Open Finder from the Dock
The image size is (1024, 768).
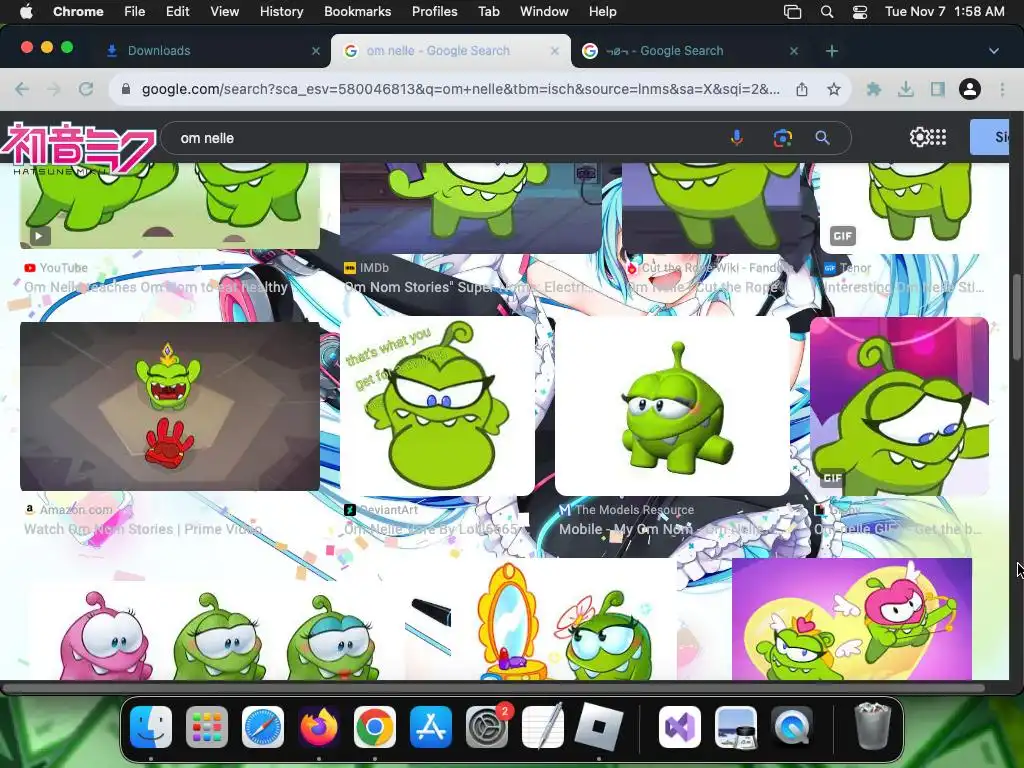coord(151,727)
